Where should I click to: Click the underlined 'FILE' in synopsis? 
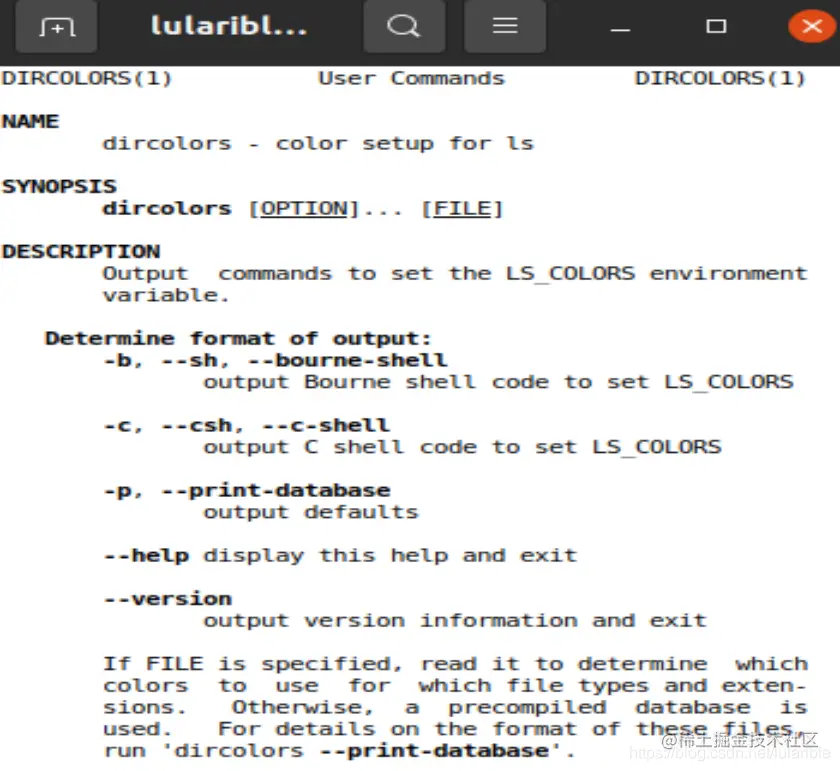click(x=462, y=208)
